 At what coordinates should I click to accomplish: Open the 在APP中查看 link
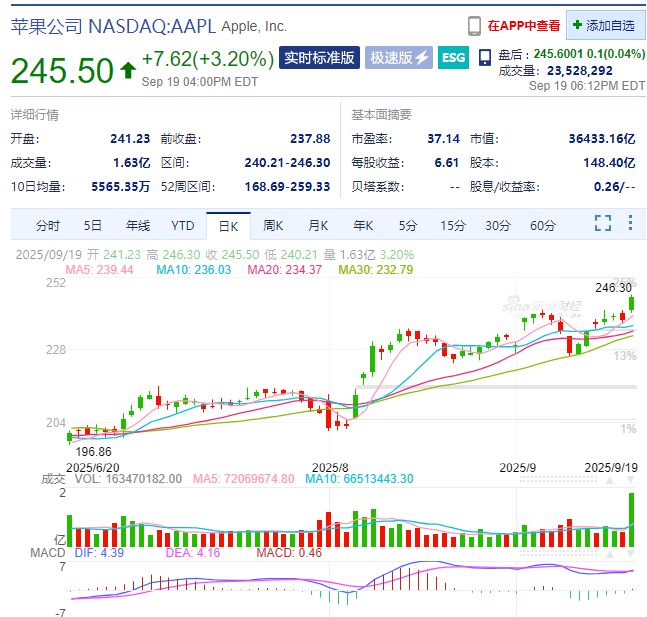(x=524, y=26)
